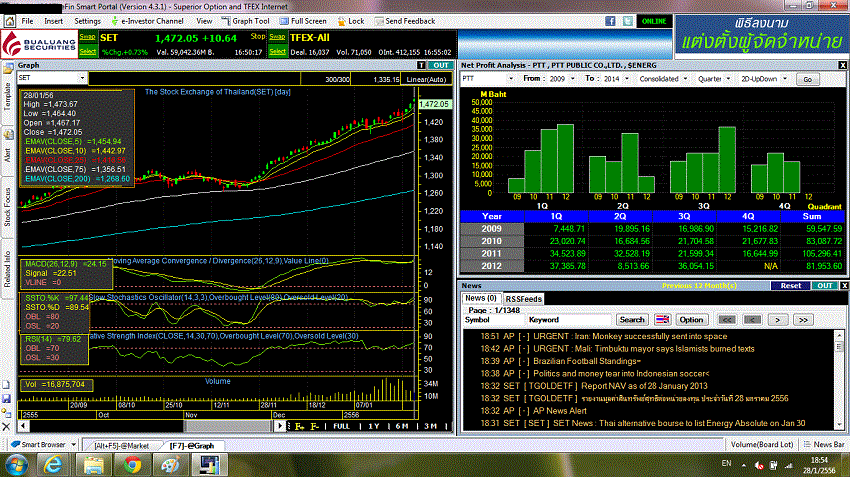Open the News Bar in the status bar
850x477 pixels.
[x=824, y=444]
